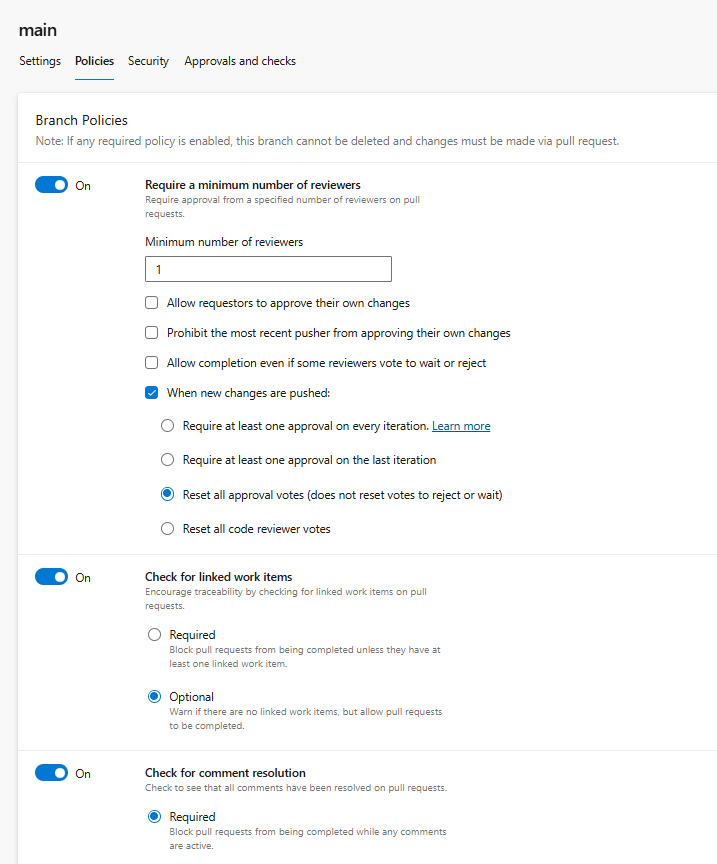717x864 pixels.
Task: Click the Minimum number of reviewers field
Action: (268, 269)
